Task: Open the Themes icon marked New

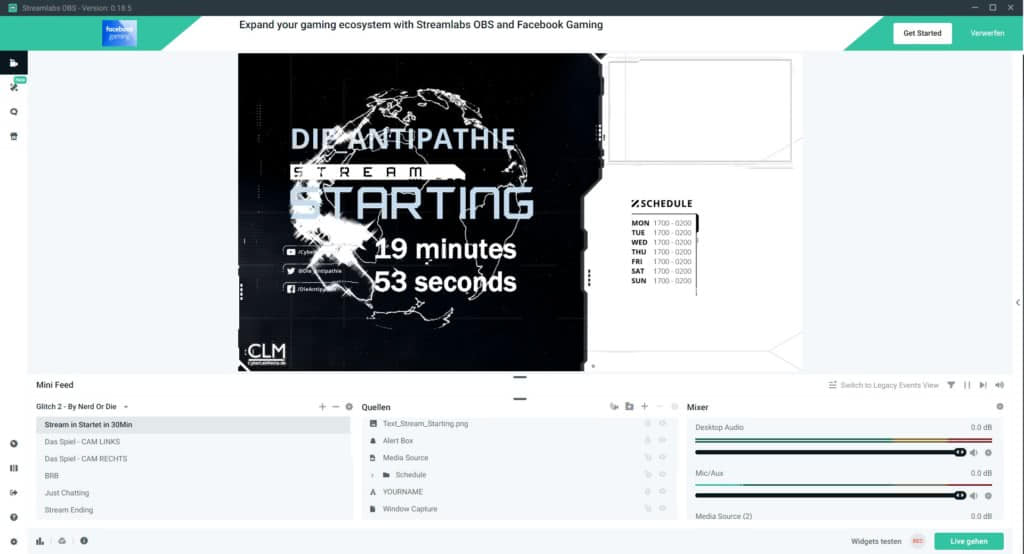Action: [14, 88]
